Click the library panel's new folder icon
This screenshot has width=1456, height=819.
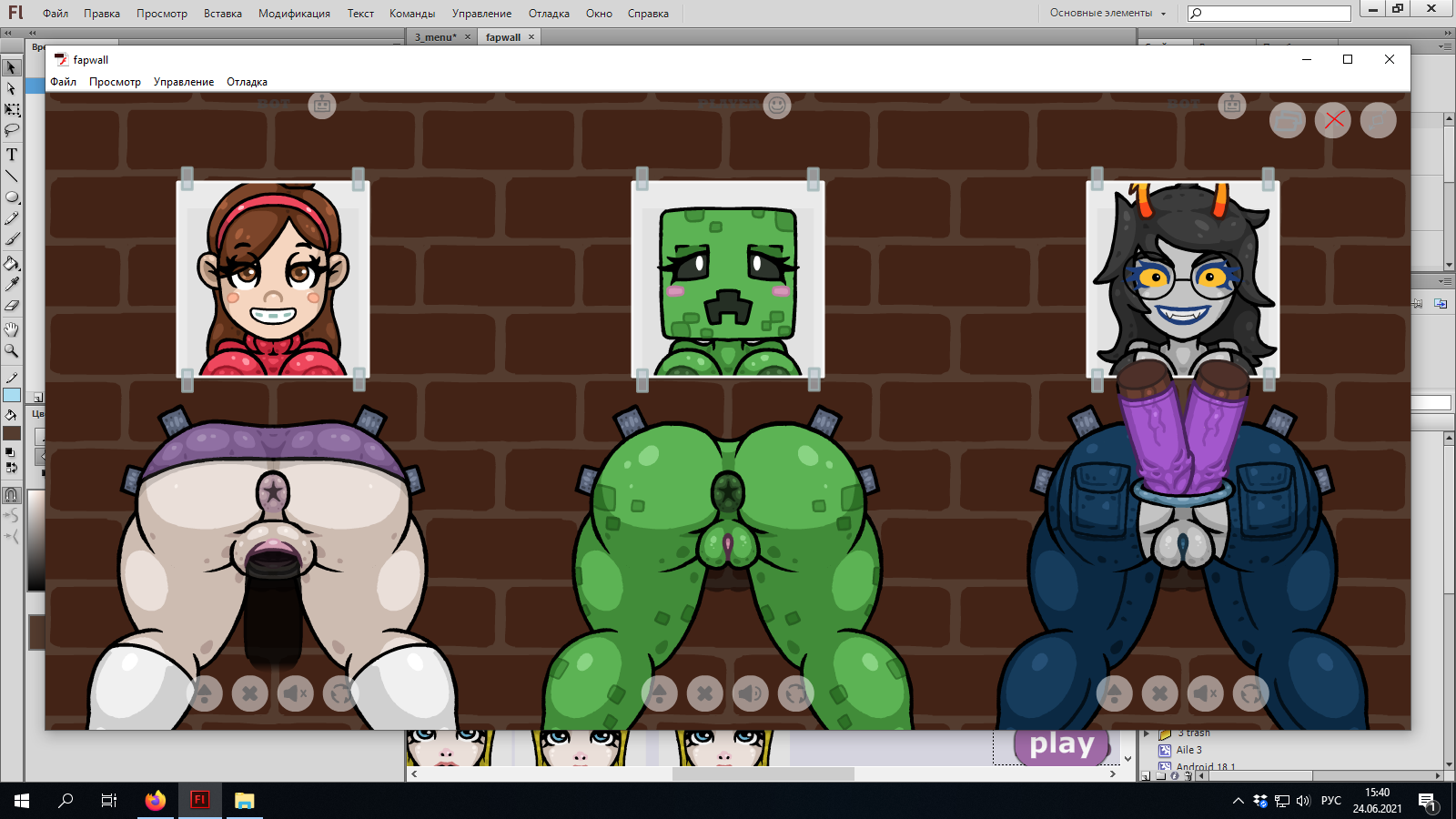coord(1160,777)
